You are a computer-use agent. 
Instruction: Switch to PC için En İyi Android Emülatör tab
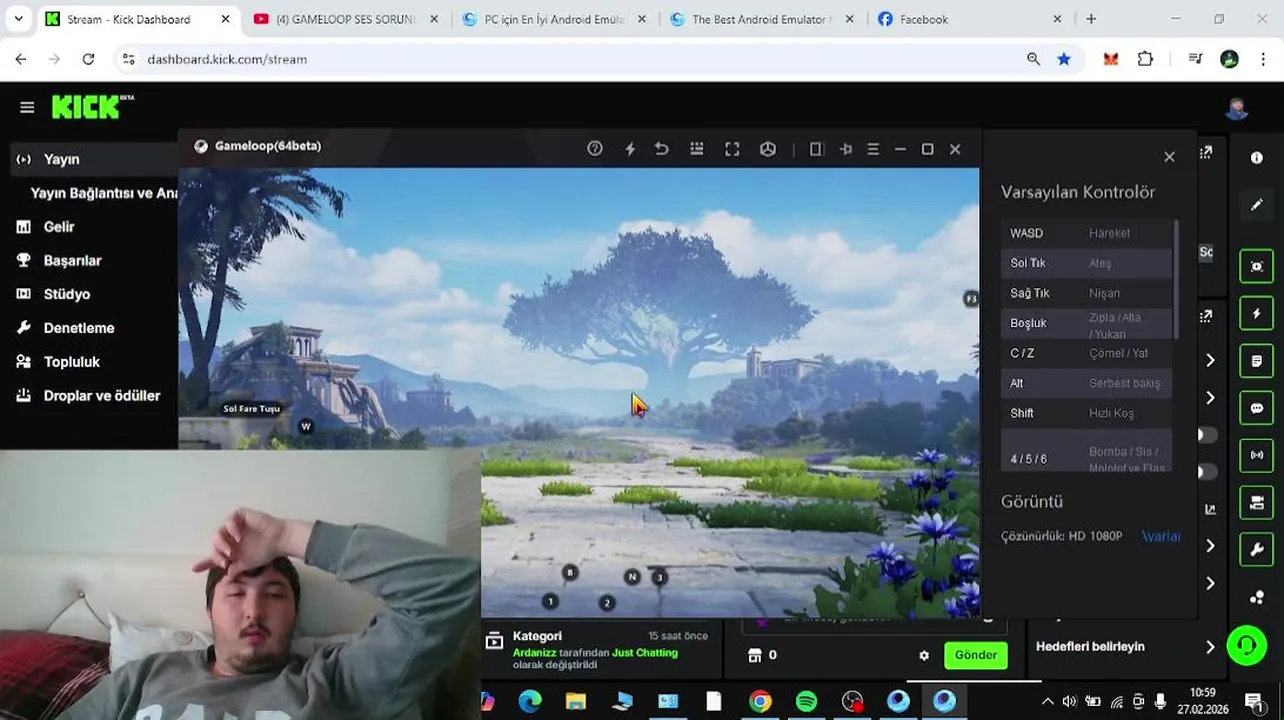[553, 19]
